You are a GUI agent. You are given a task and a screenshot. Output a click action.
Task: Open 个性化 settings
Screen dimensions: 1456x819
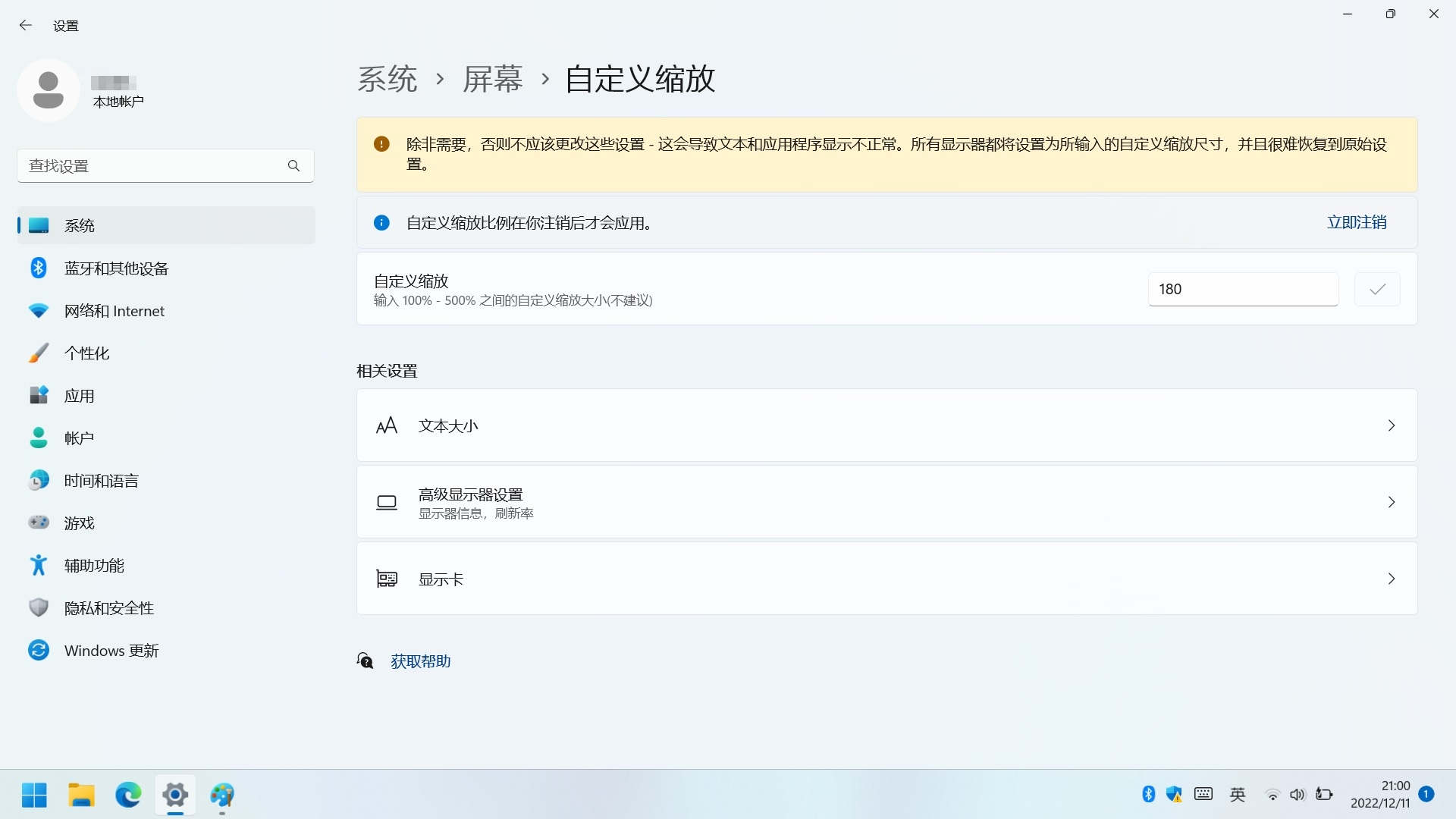click(x=86, y=353)
